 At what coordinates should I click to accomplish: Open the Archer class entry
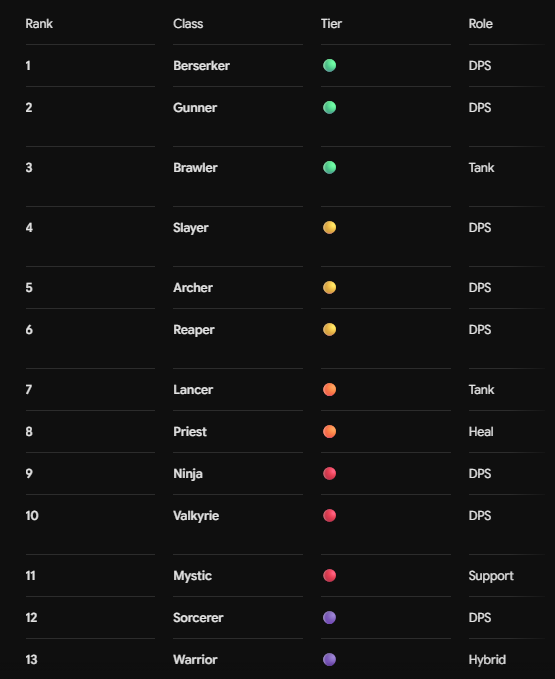click(x=193, y=288)
